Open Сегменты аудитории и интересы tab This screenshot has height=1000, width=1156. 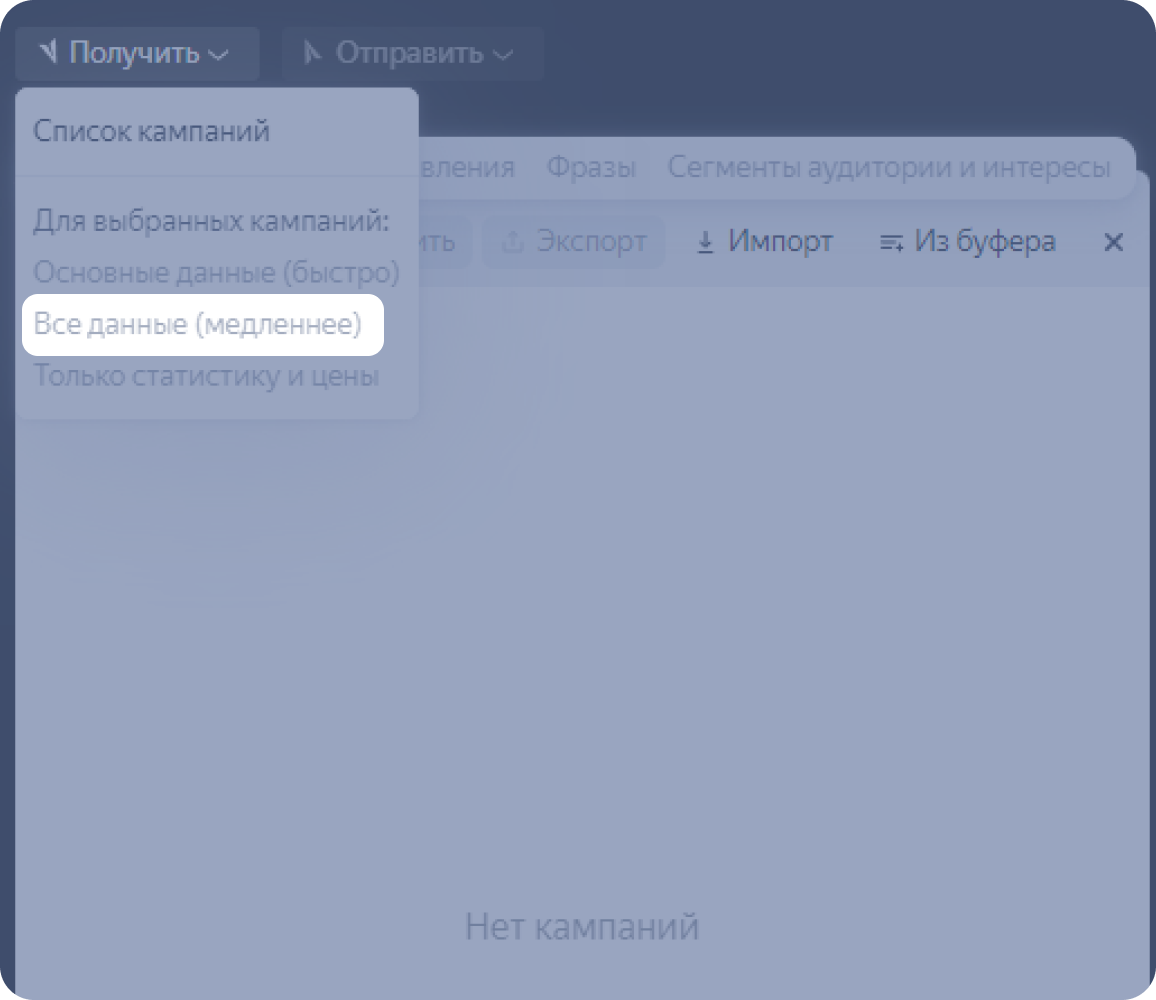[x=889, y=167]
